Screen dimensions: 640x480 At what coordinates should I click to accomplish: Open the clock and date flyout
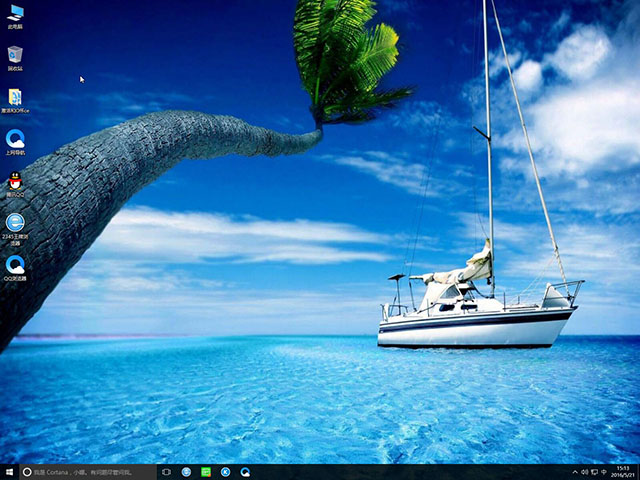(623, 472)
